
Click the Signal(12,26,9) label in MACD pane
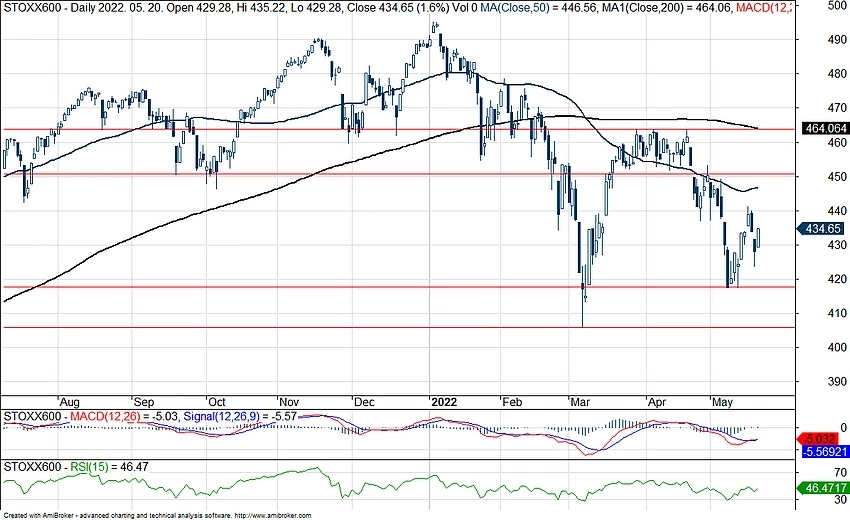pyautogui.click(x=228, y=415)
